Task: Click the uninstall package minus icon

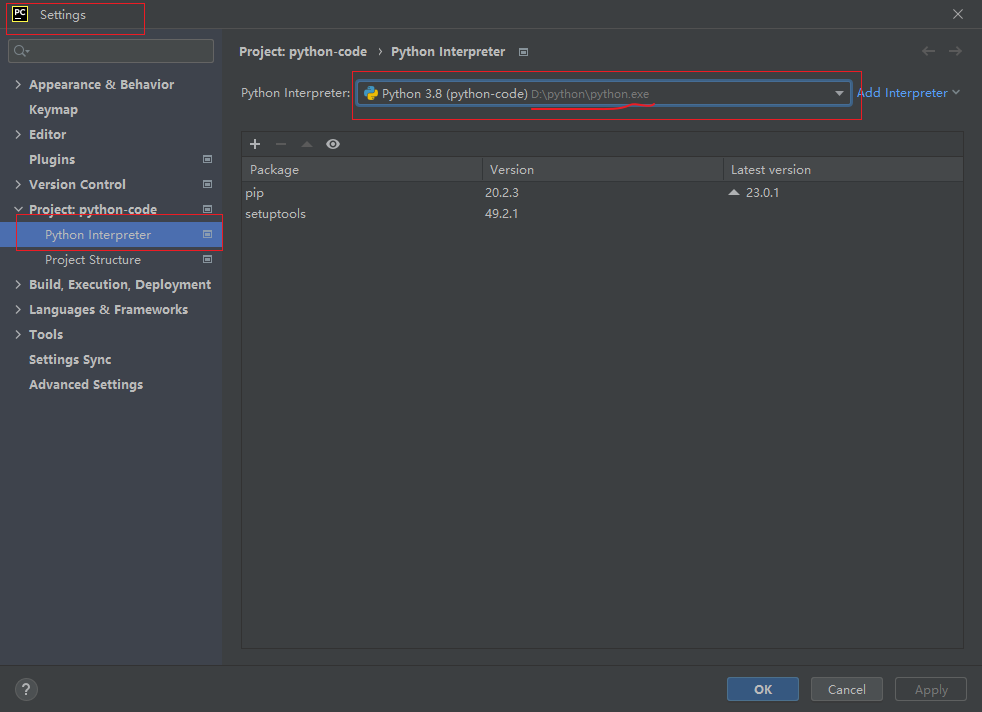Action: pos(281,144)
